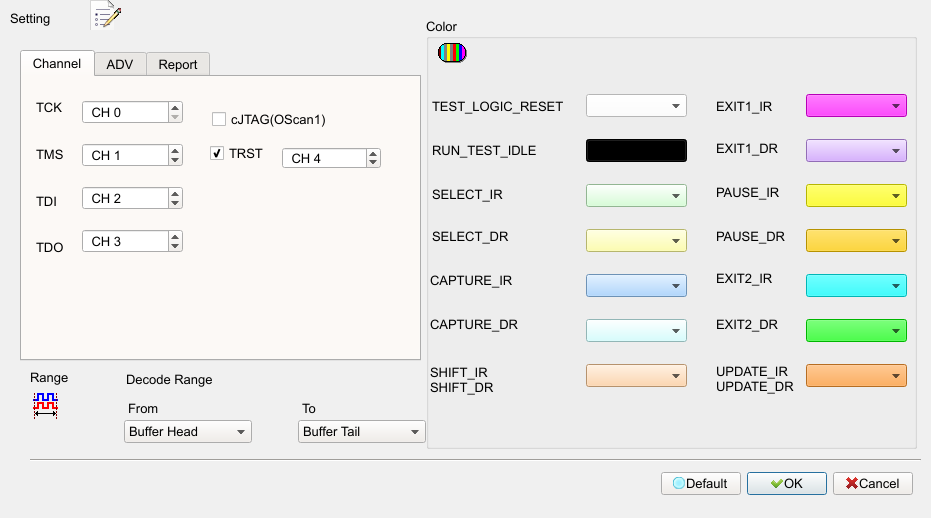Image resolution: width=931 pixels, height=518 pixels.
Task: Click the Decode Range label
Action: coord(169,380)
